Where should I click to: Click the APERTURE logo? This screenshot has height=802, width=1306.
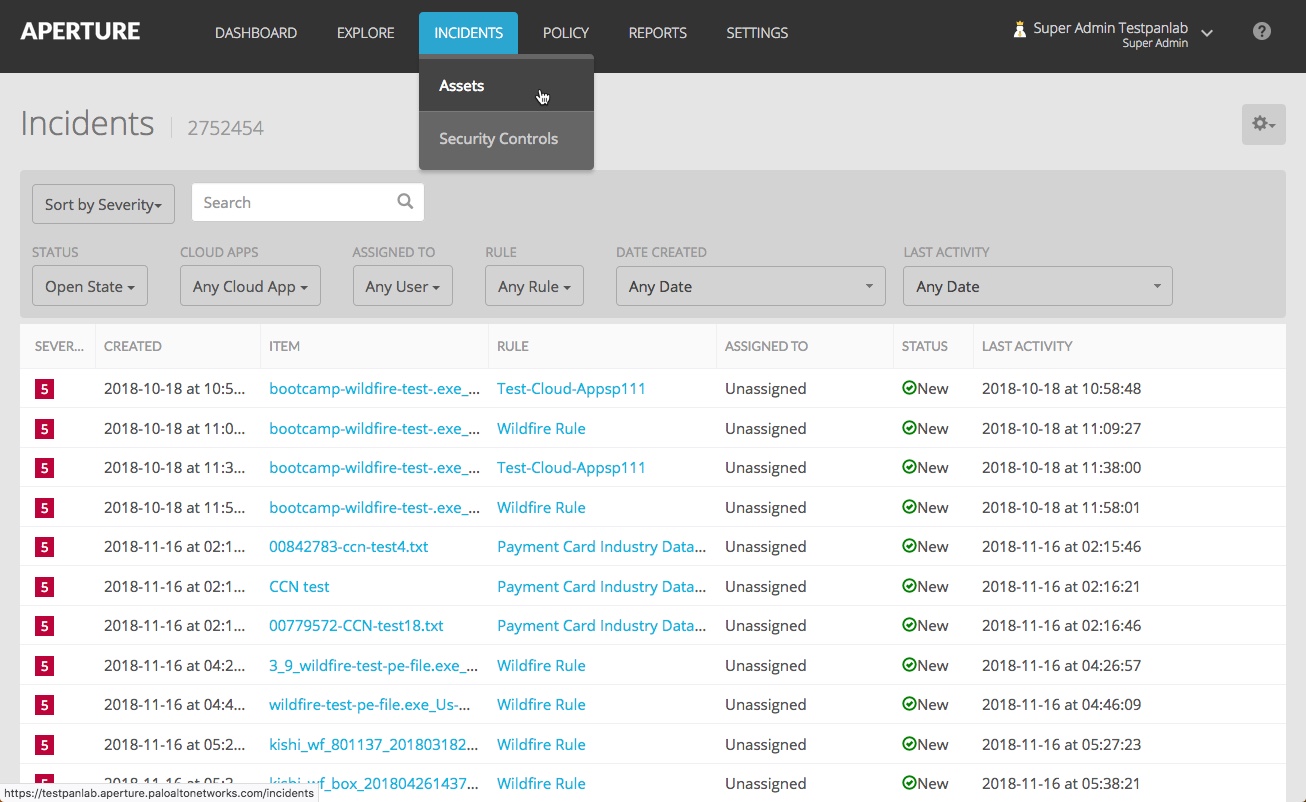tap(80, 31)
